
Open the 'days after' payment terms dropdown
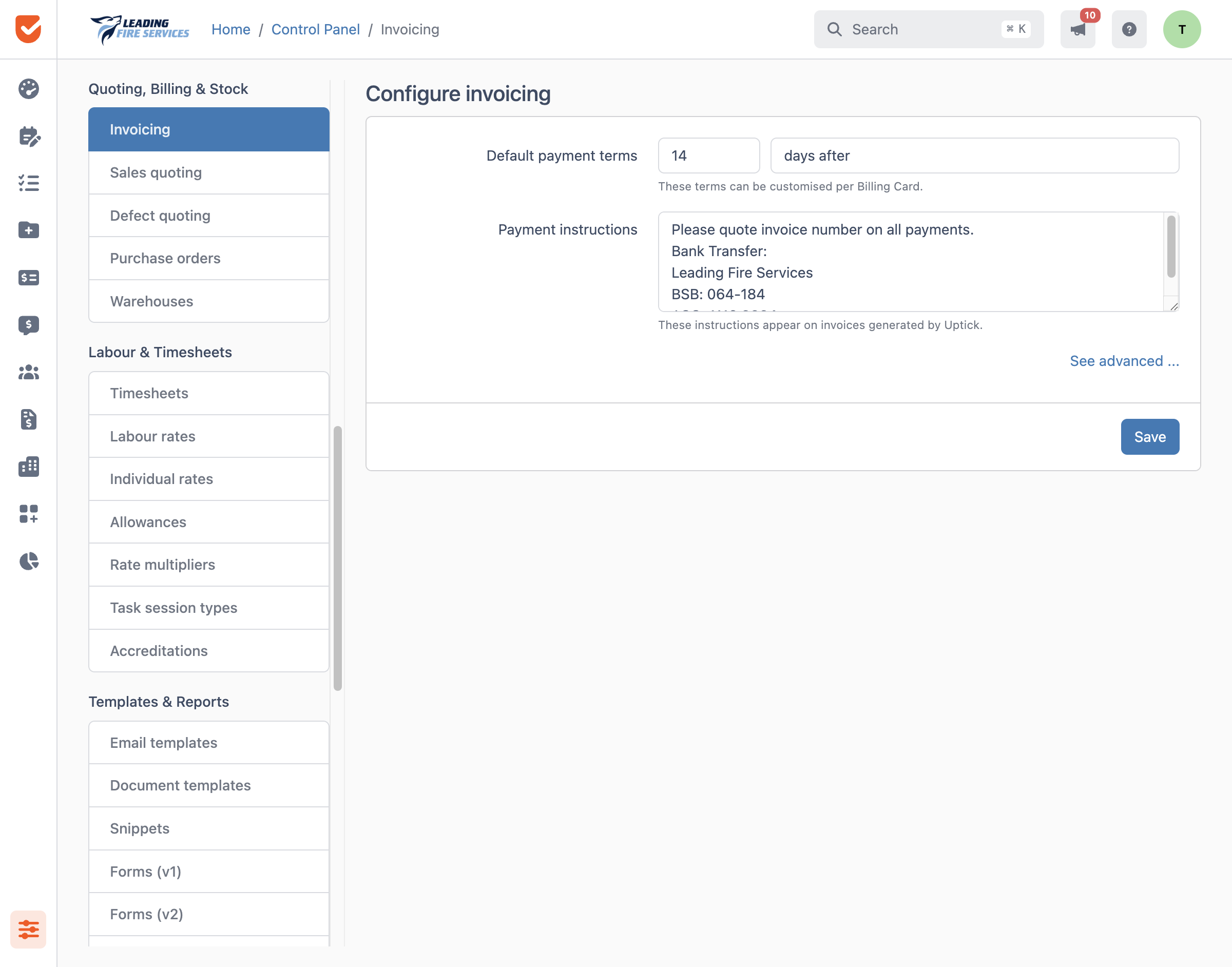974,156
